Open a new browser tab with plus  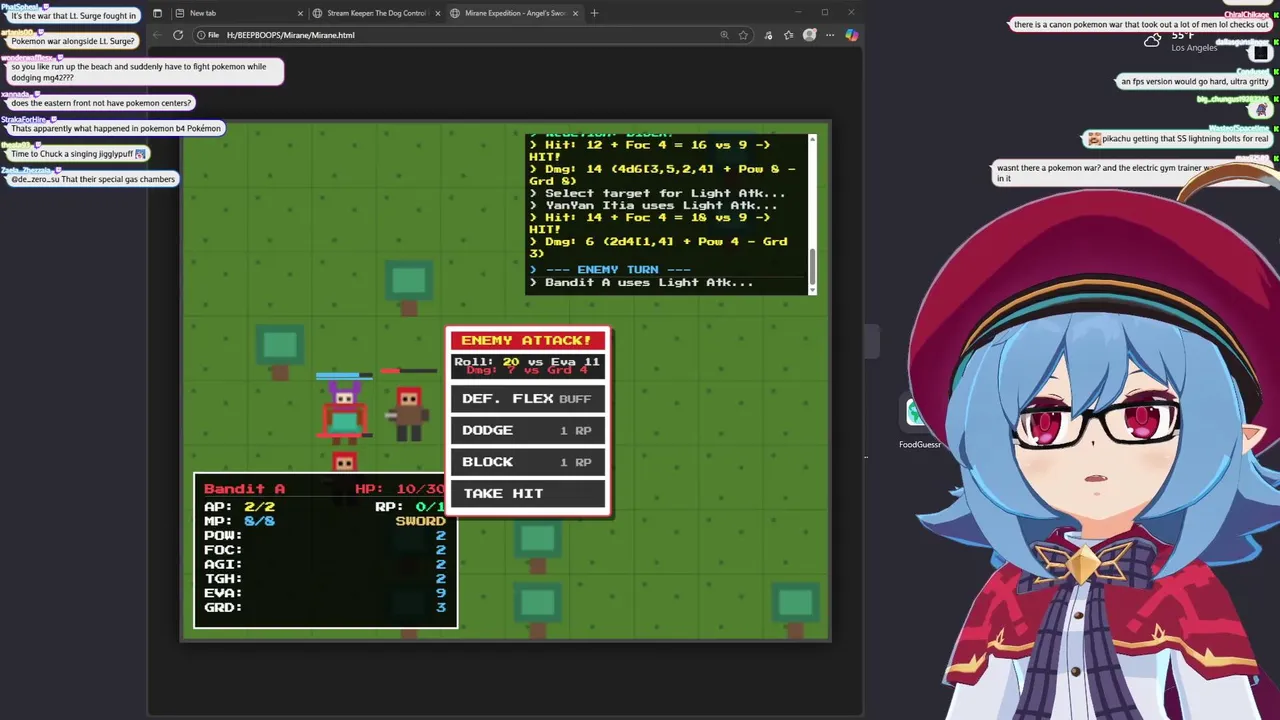click(x=594, y=13)
